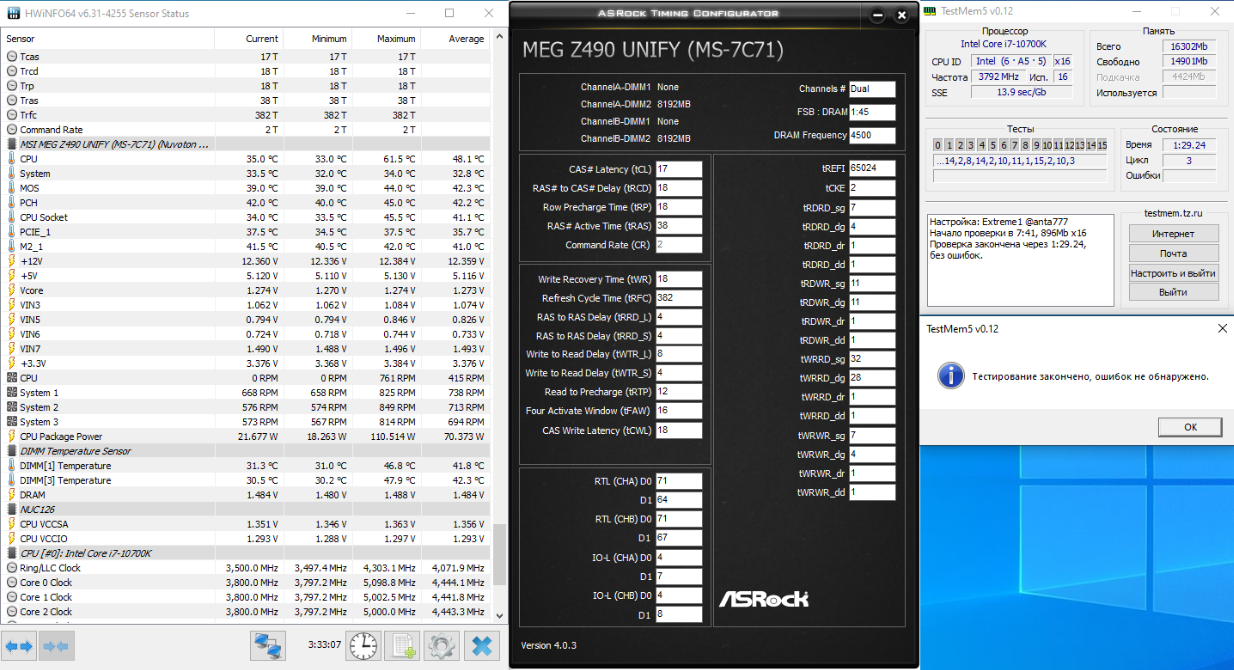Sort by the Sensor column header
Screen dimensions: 1234x670
pyautogui.click(x=108, y=39)
